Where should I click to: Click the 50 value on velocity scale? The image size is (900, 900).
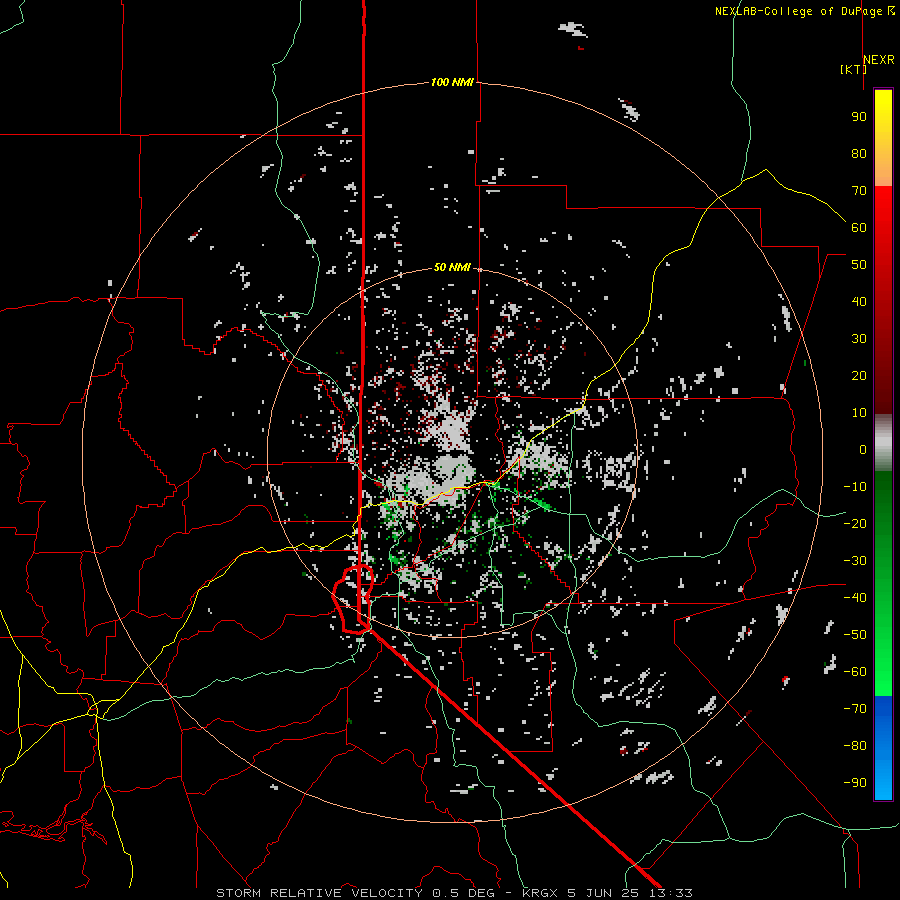point(859,265)
